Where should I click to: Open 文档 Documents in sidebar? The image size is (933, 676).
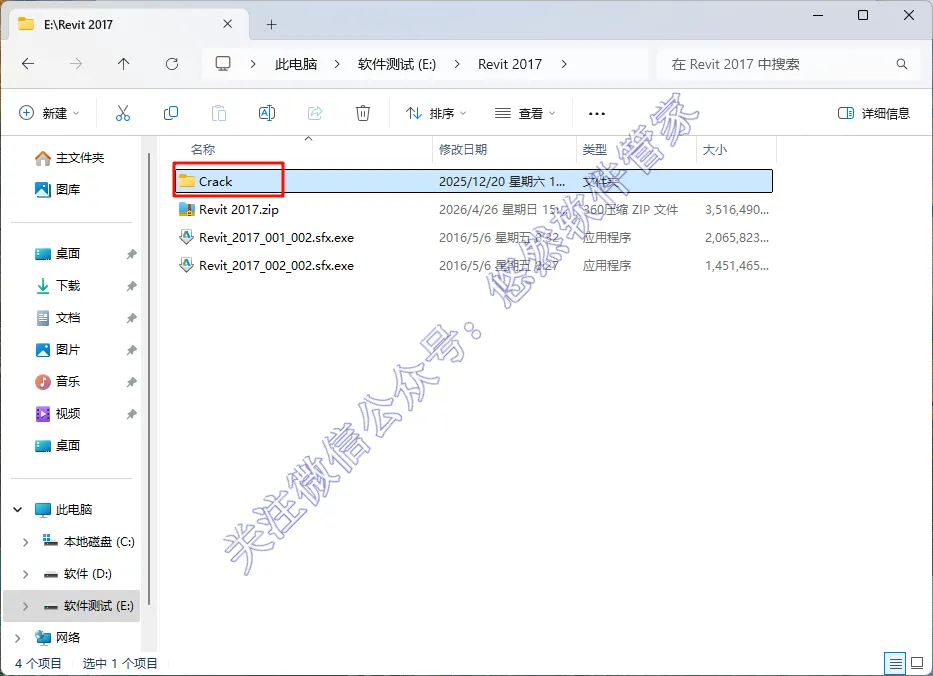click(58, 318)
